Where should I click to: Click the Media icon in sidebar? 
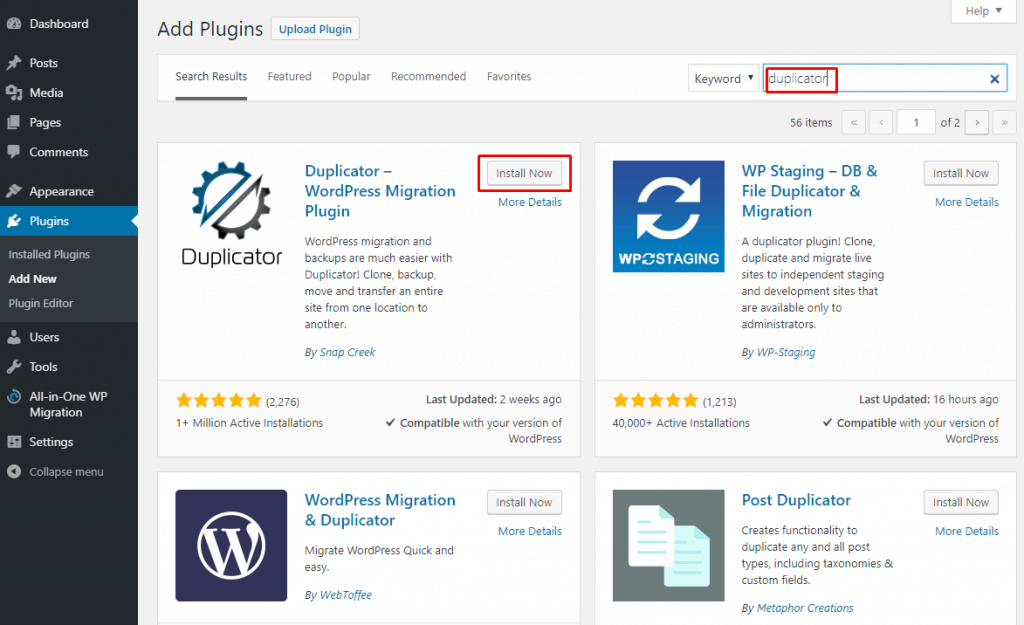pyautogui.click(x=14, y=93)
